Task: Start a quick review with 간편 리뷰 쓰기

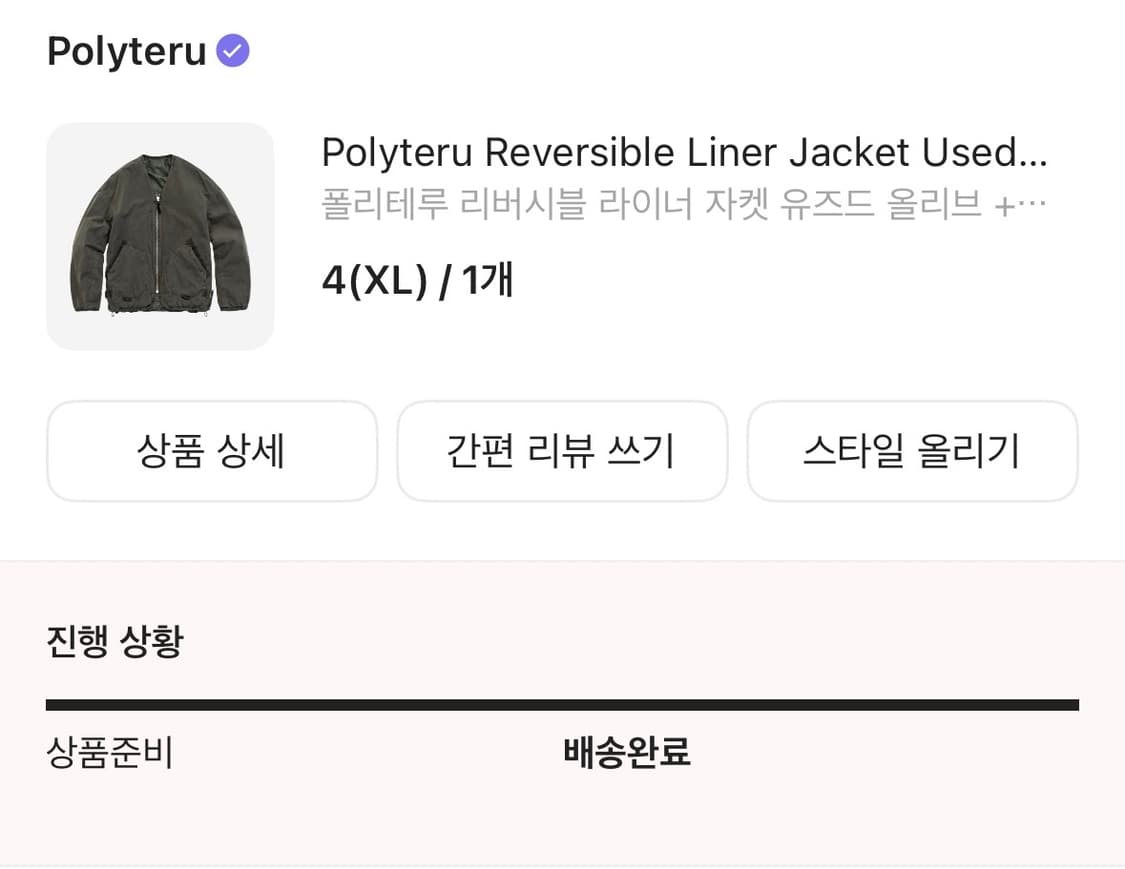Action: [562, 451]
